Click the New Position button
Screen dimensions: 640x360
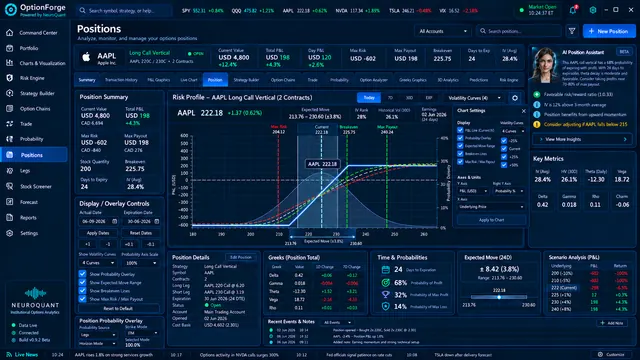[x=609, y=31]
